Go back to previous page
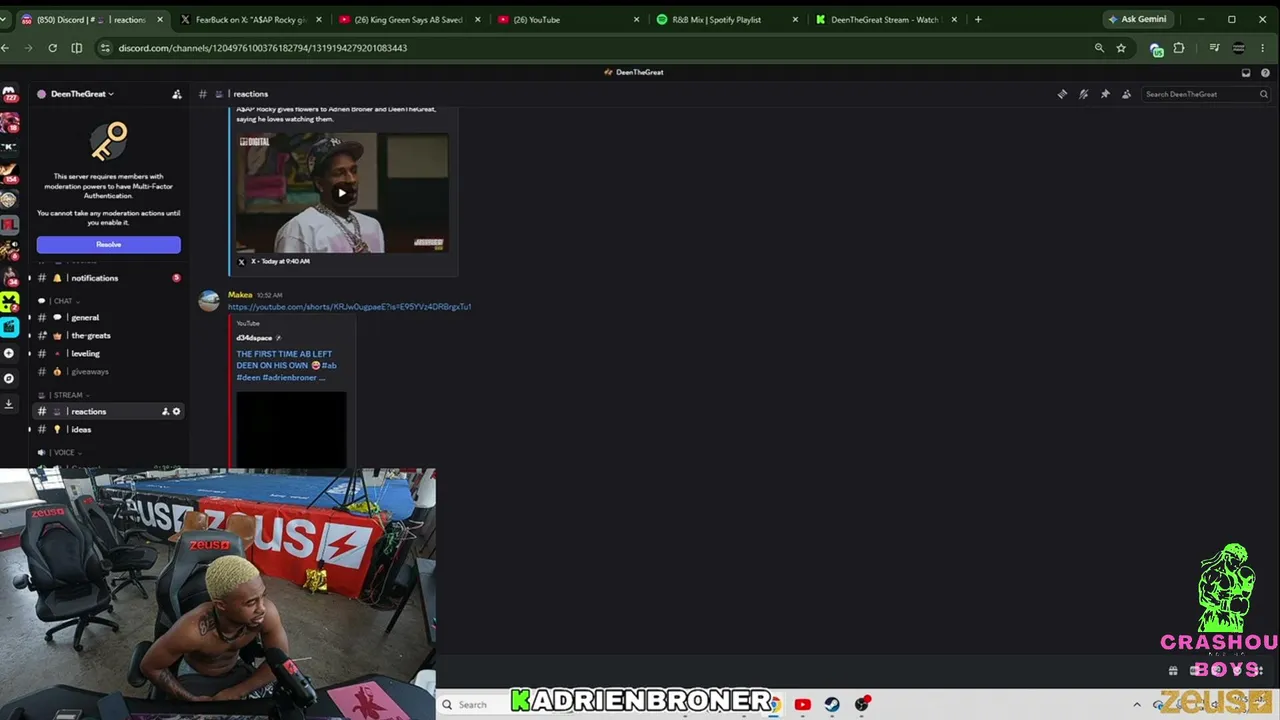The width and height of the screenshot is (1280, 720). (x=5, y=48)
